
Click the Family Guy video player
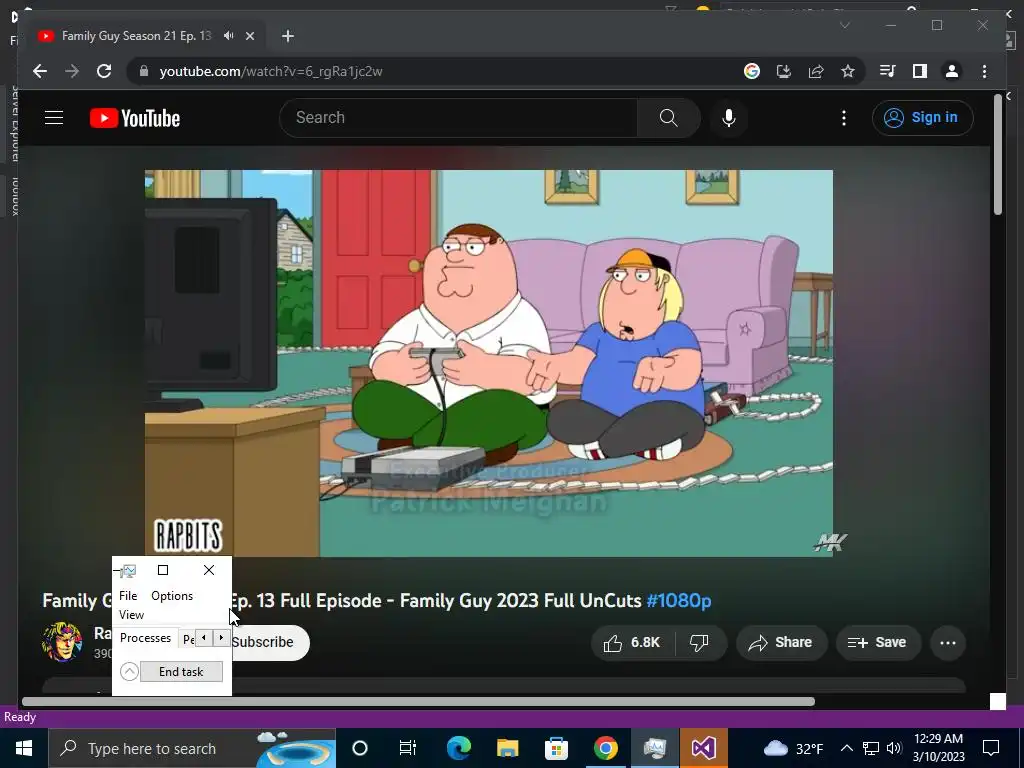(488, 363)
